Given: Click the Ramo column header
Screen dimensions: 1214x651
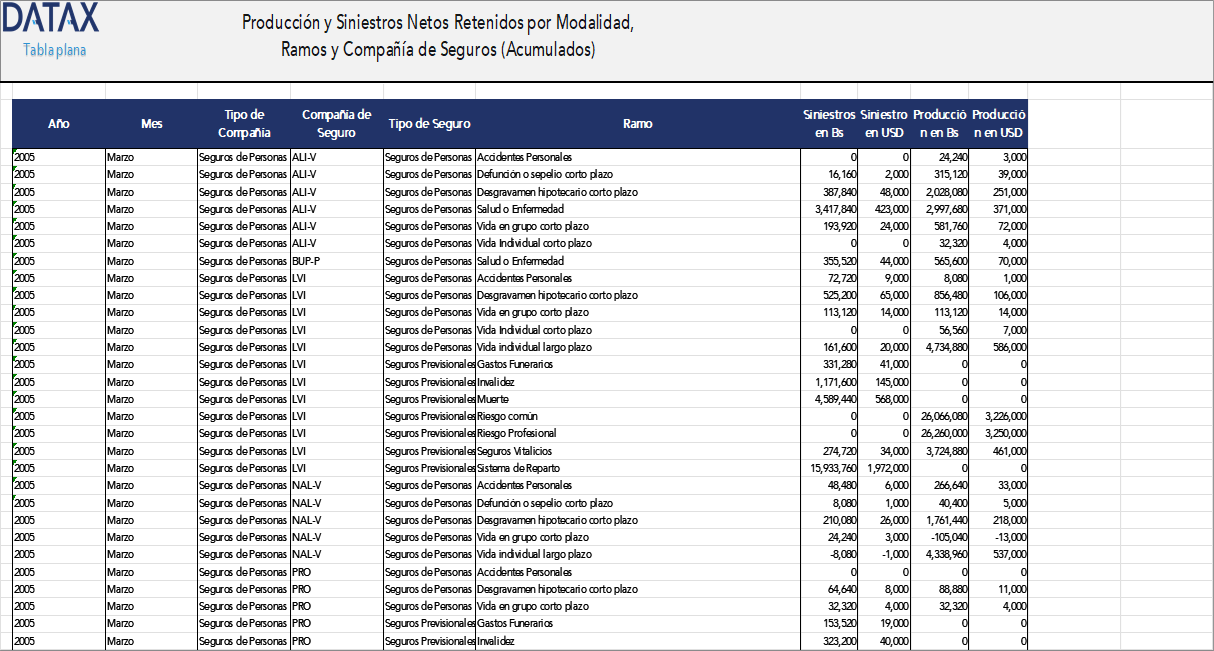Looking at the screenshot, I should [x=637, y=124].
